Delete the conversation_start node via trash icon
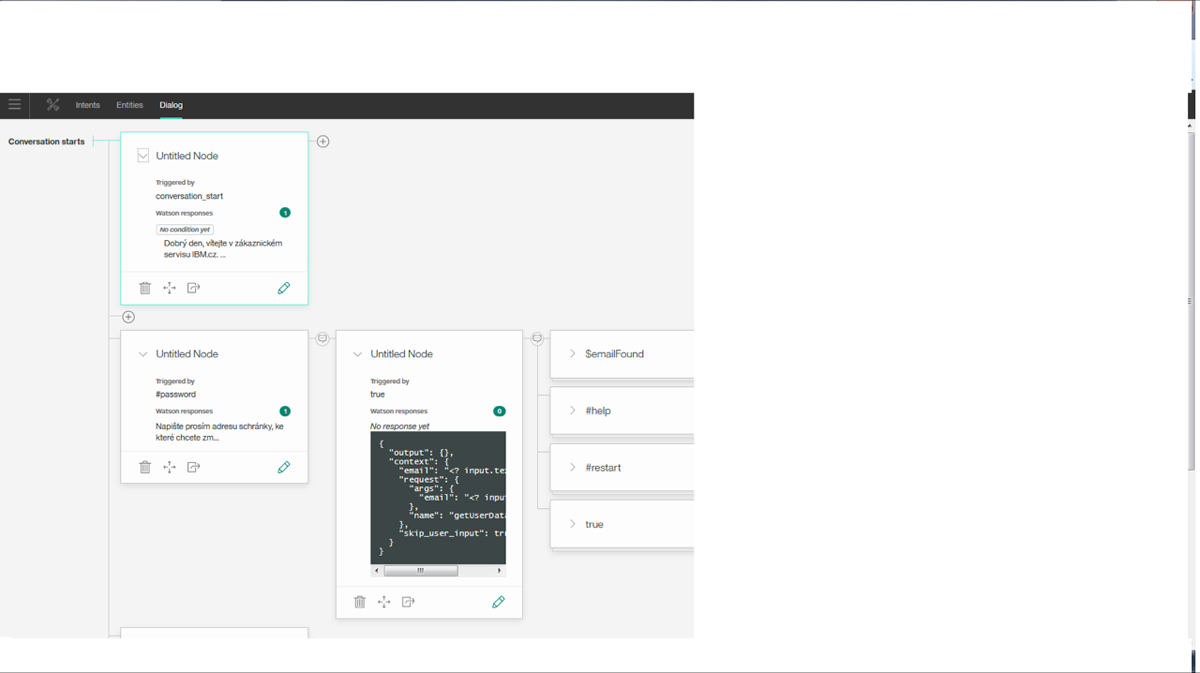The width and height of the screenshot is (1200, 673). (x=145, y=288)
